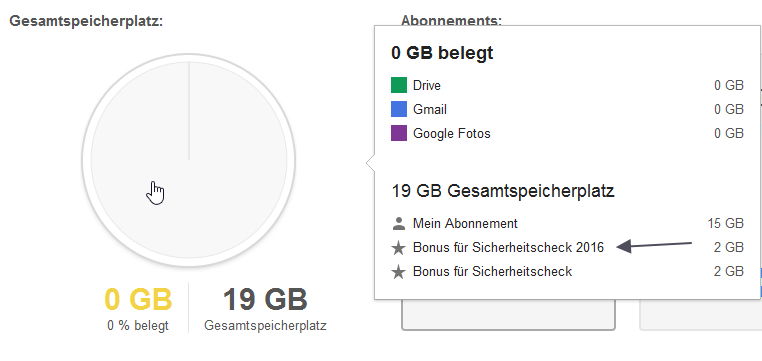Image resolution: width=762 pixels, height=361 pixels.
Task: Click the 19 GB total value below chart
Action: click(265, 299)
